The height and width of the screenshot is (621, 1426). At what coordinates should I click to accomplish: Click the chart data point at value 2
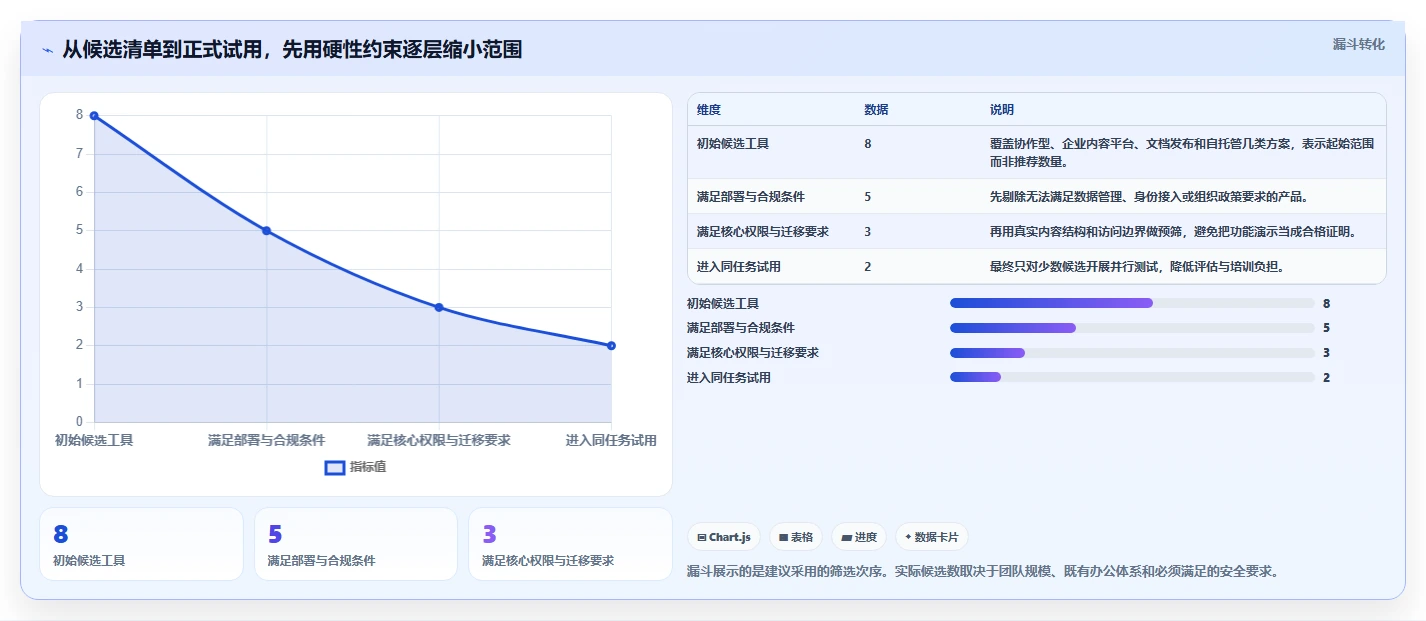tap(611, 346)
